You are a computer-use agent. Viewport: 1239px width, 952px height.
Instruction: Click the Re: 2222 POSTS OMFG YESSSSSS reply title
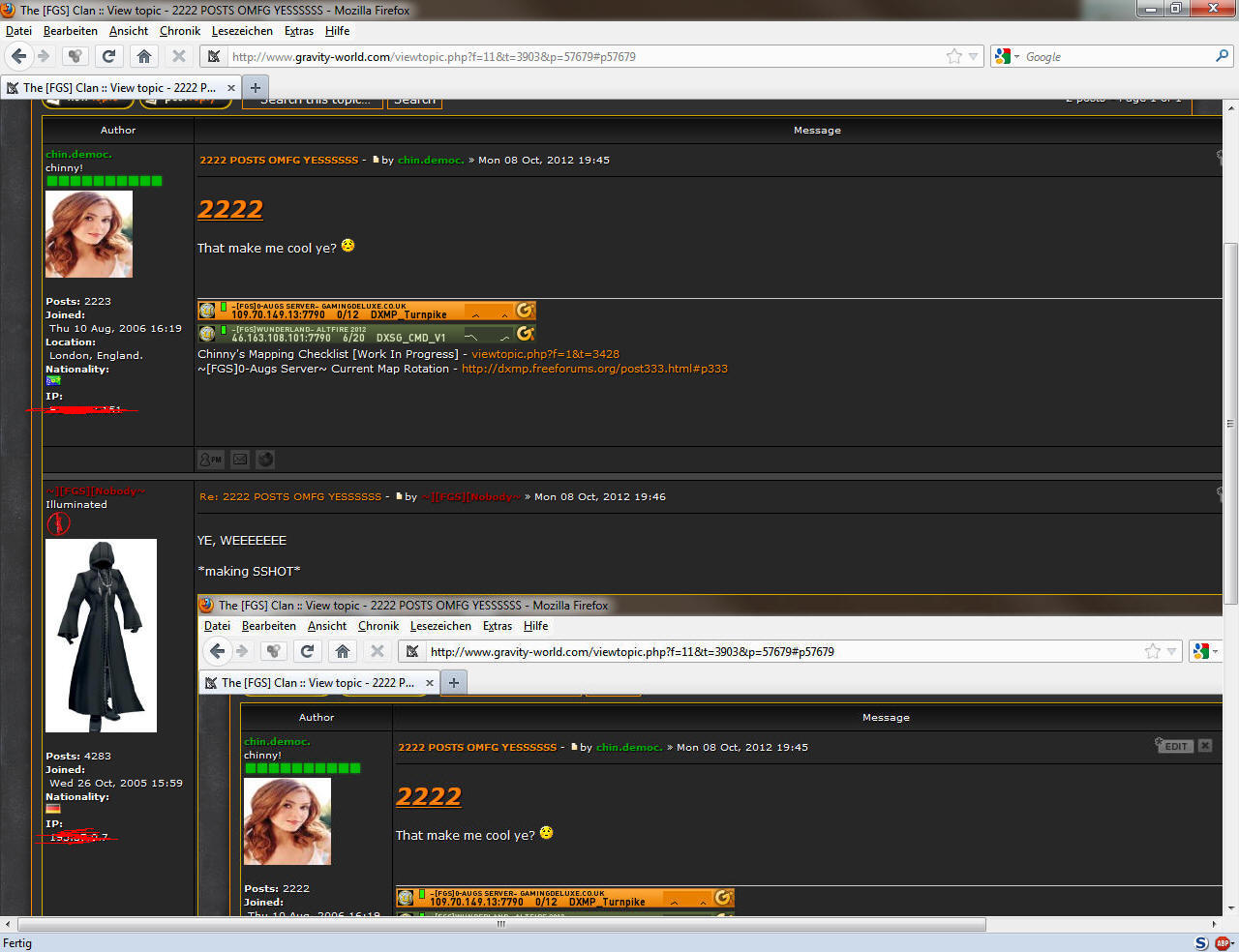[x=290, y=497]
